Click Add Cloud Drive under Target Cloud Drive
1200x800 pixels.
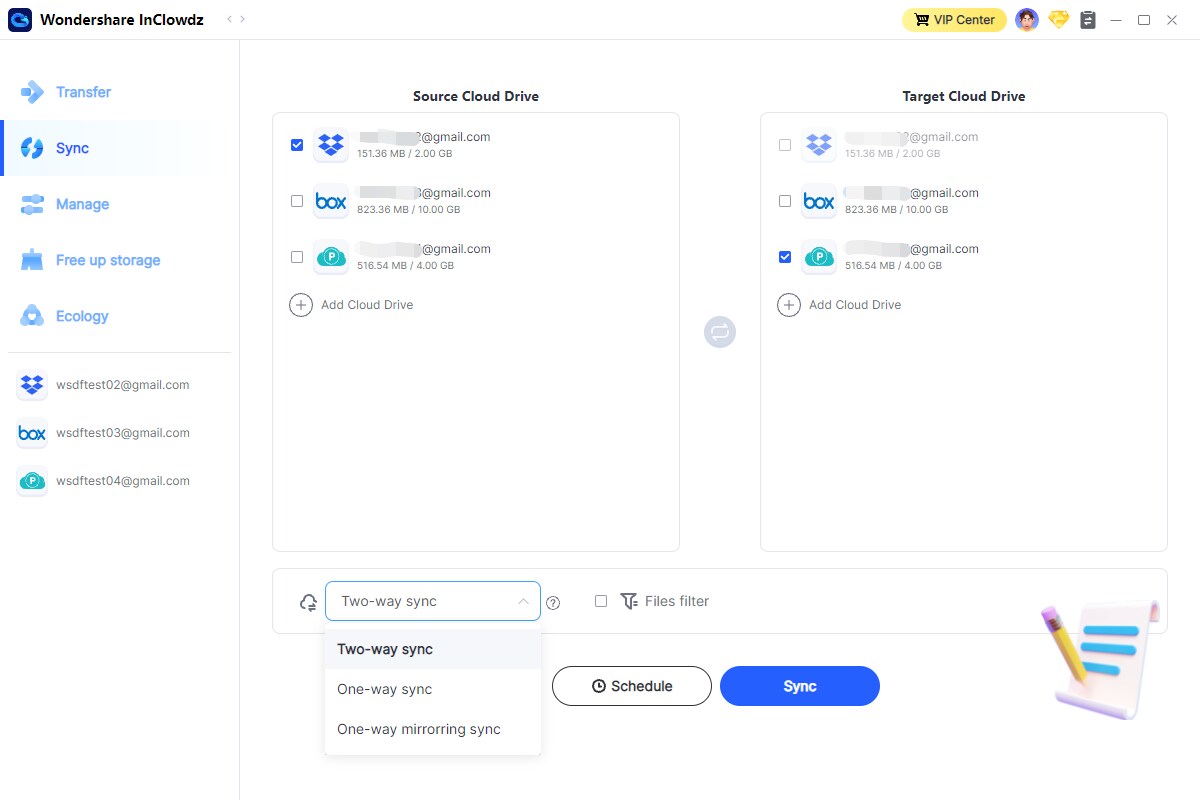click(x=840, y=304)
